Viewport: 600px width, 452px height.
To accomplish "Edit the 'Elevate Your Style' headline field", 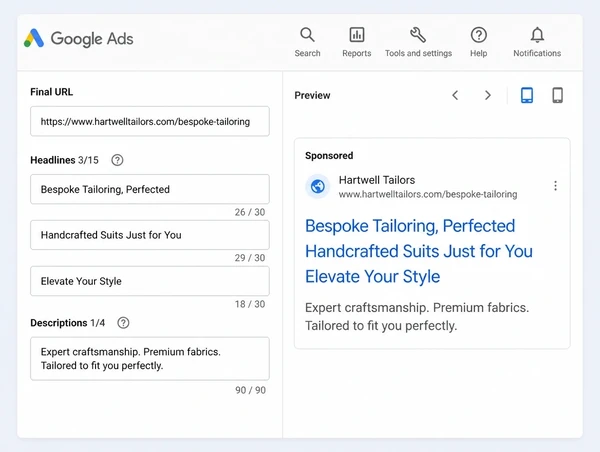I will [150, 281].
